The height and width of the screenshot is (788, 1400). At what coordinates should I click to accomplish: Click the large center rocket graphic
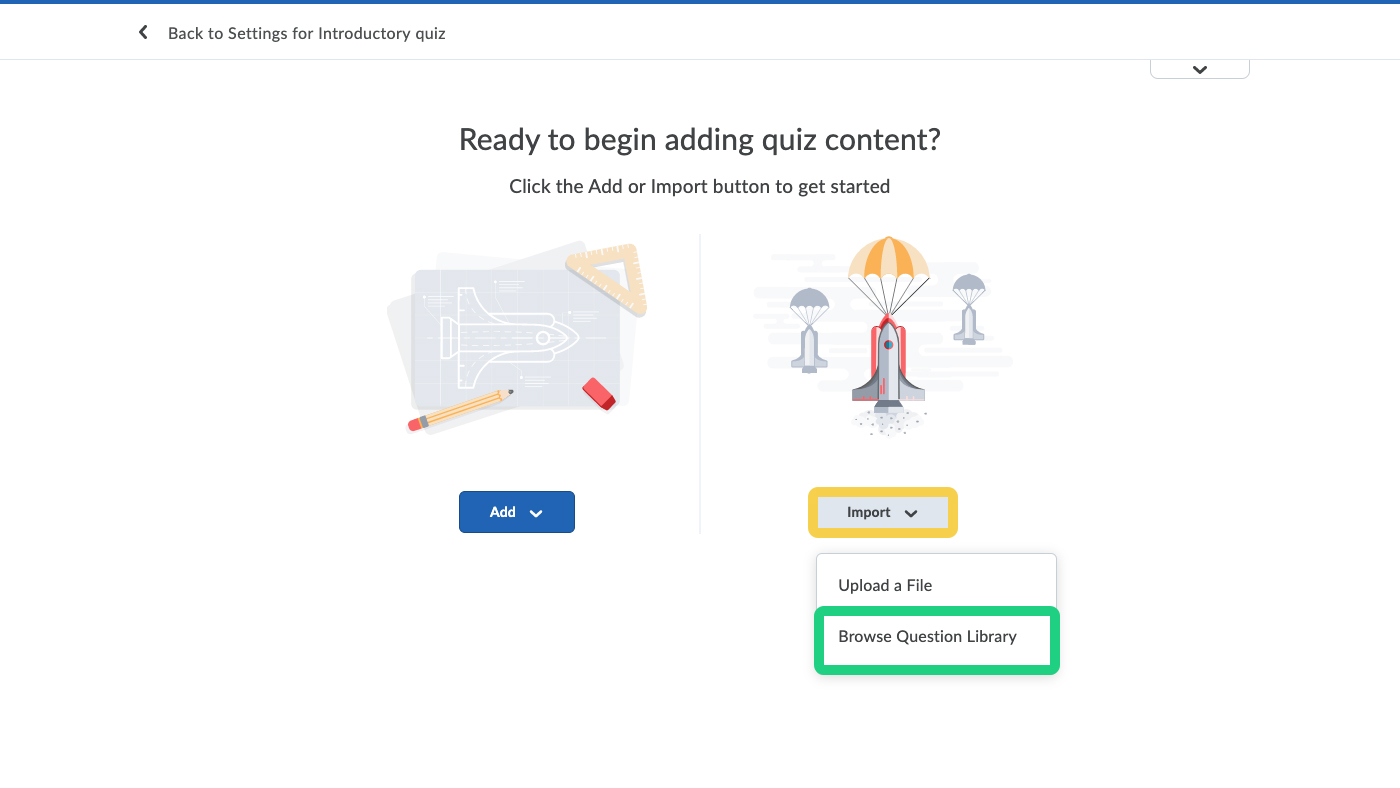click(x=888, y=365)
